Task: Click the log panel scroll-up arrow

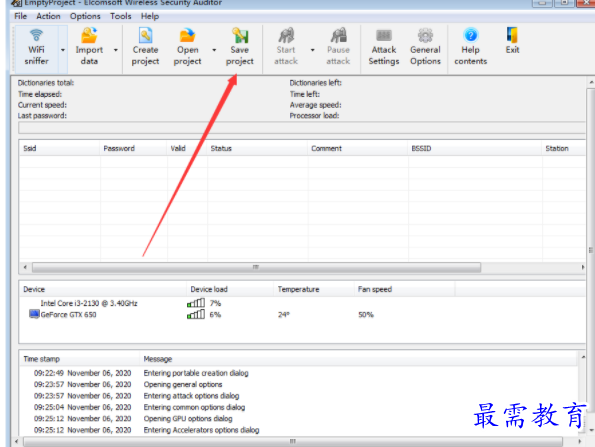Action: [583, 357]
